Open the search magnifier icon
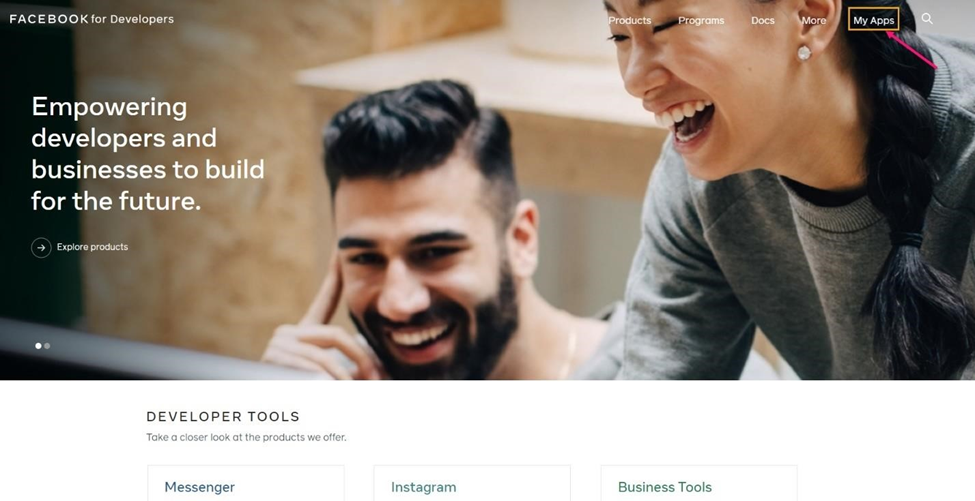The image size is (975, 501). click(x=926, y=19)
